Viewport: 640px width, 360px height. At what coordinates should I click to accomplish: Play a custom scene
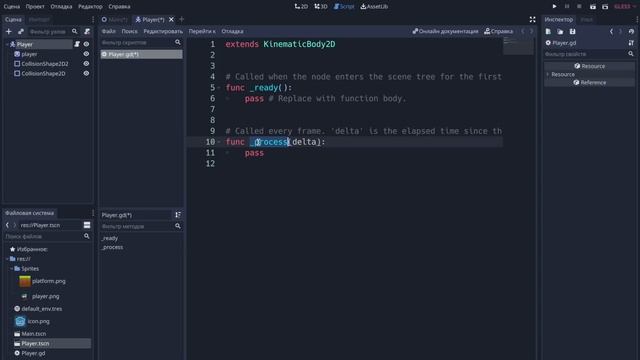[x=605, y=7]
